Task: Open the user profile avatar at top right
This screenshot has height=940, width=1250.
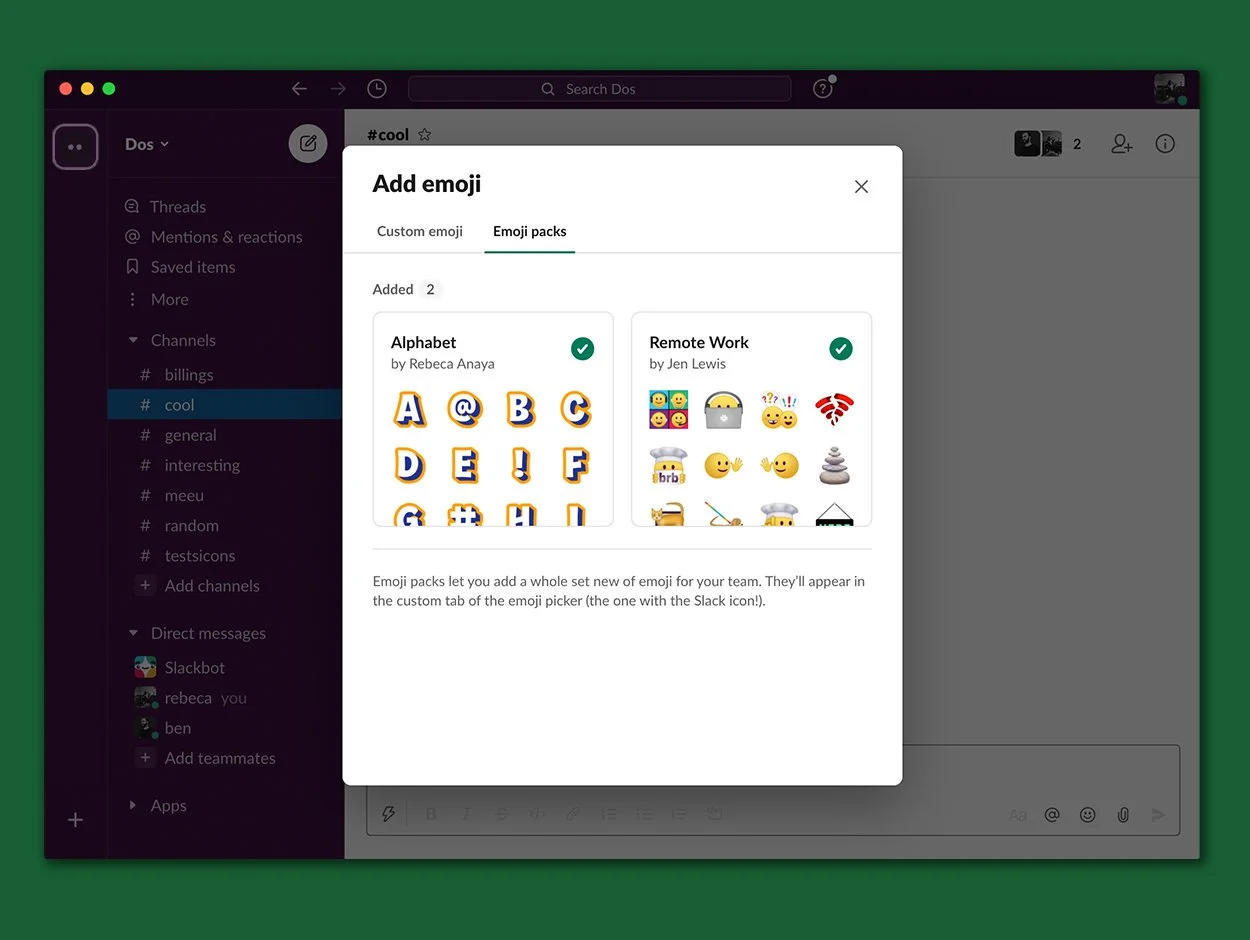Action: (1169, 89)
